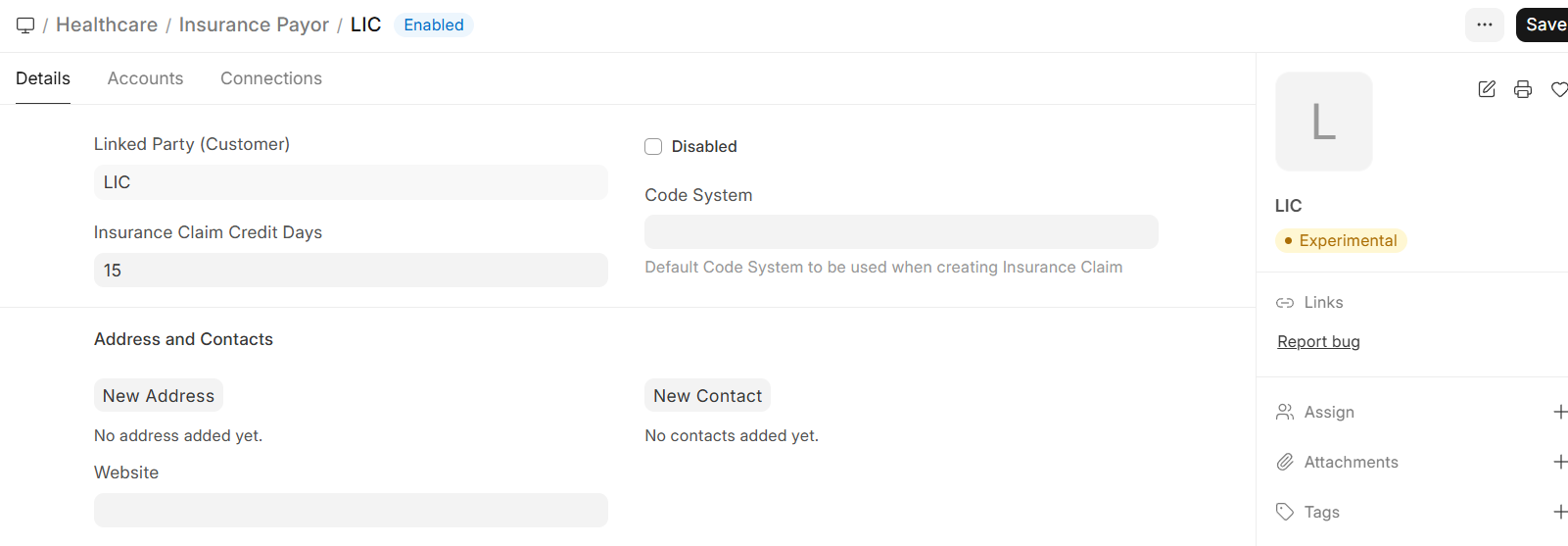Click the Save button
The width and height of the screenshot is (1568, 546).
1544,25
